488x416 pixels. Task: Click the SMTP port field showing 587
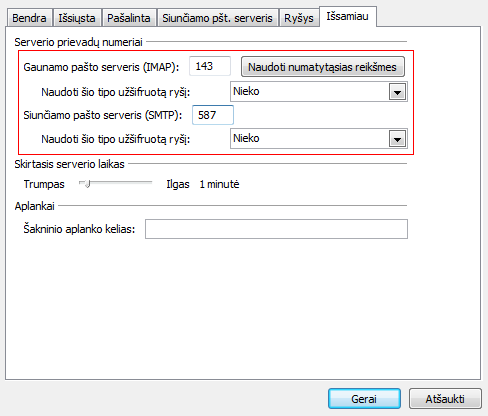tap(213, 115)
